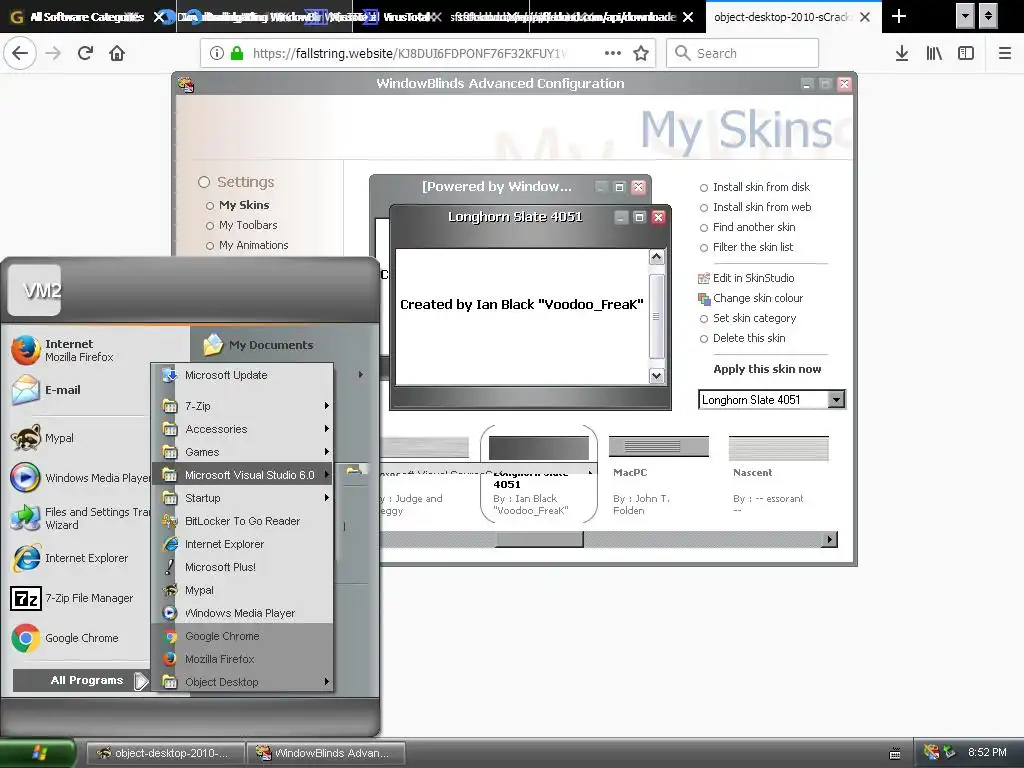Expand the Object Desktop submenu arrow
The image size is (1024, 768).
pos(327,682)
